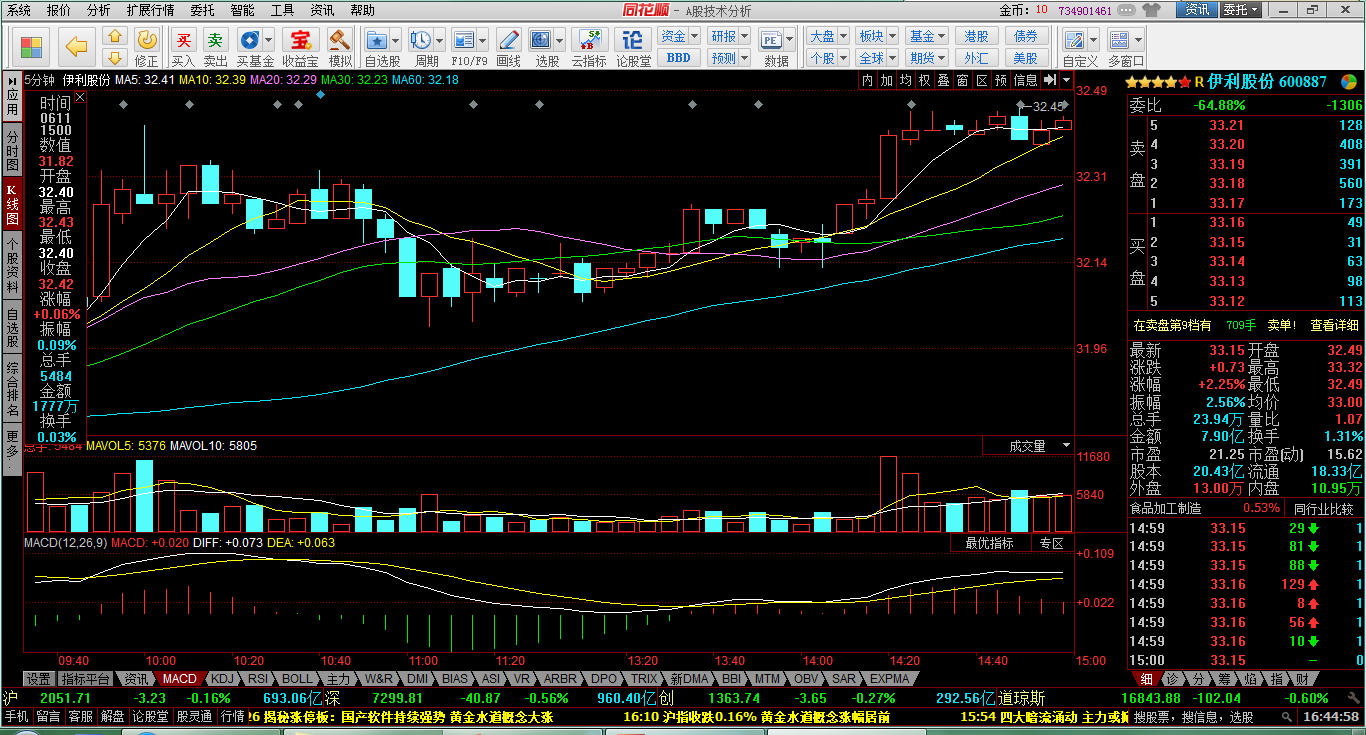The width and height of the screenshot is (1366, 735).
Task: Click the 最优指标 button
Action: 989,543
